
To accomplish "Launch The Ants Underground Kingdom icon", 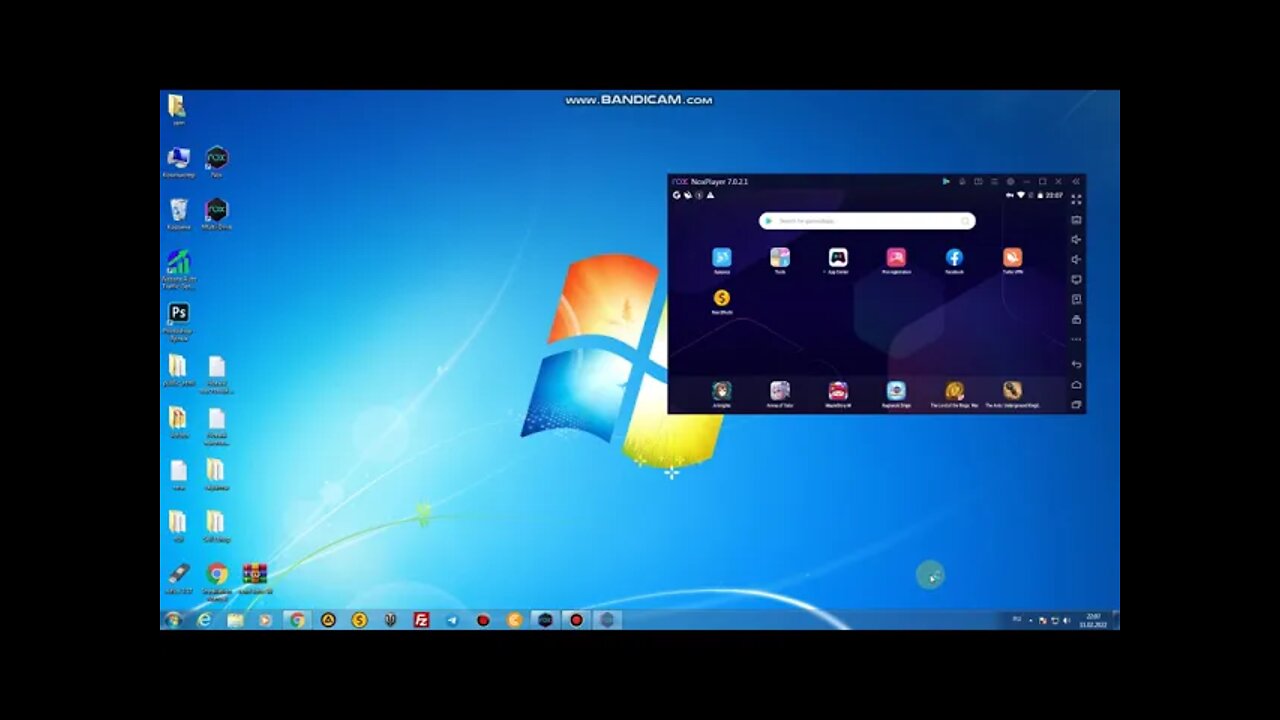I will point(1012,391).
